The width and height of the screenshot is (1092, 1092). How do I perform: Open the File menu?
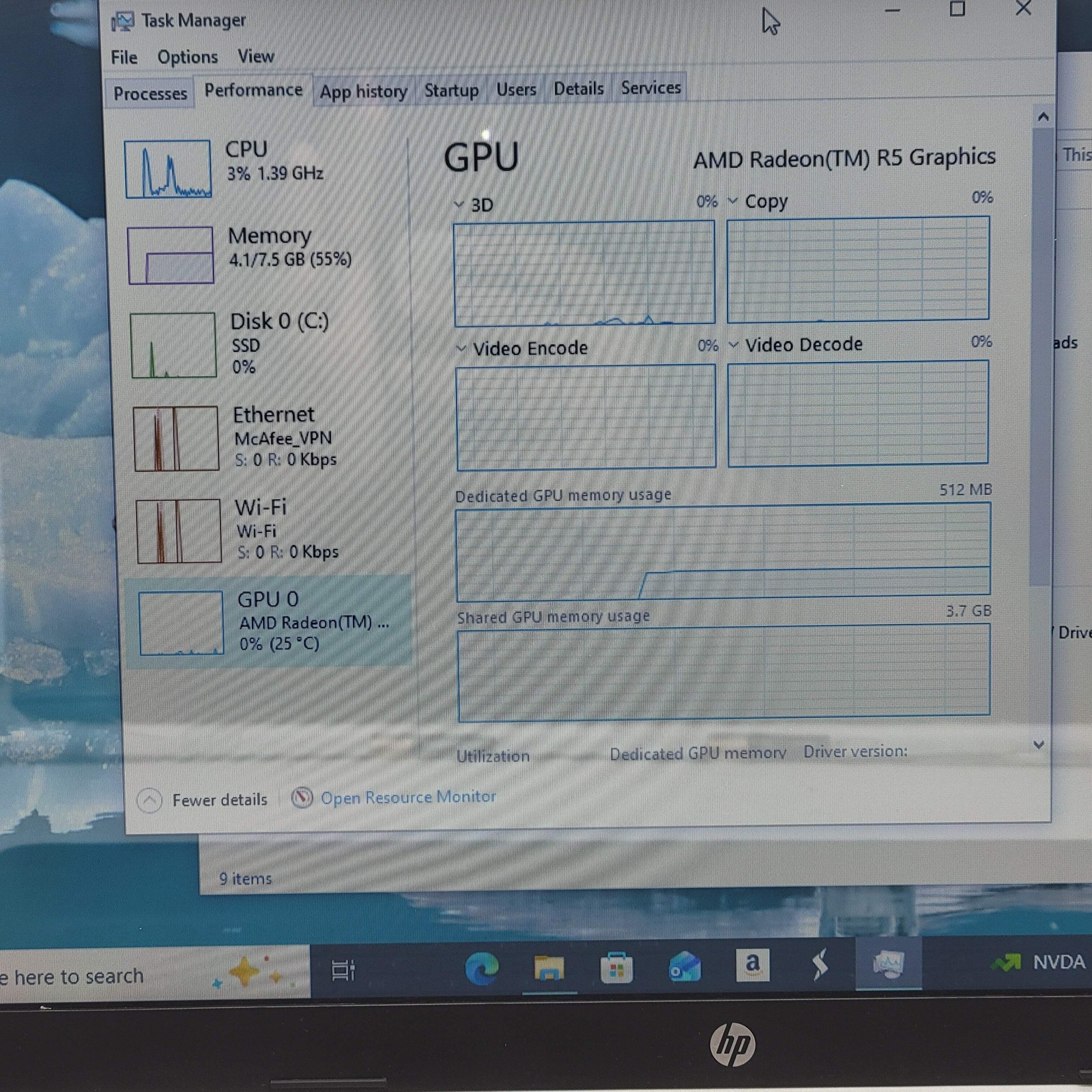(x=124, y=57)
